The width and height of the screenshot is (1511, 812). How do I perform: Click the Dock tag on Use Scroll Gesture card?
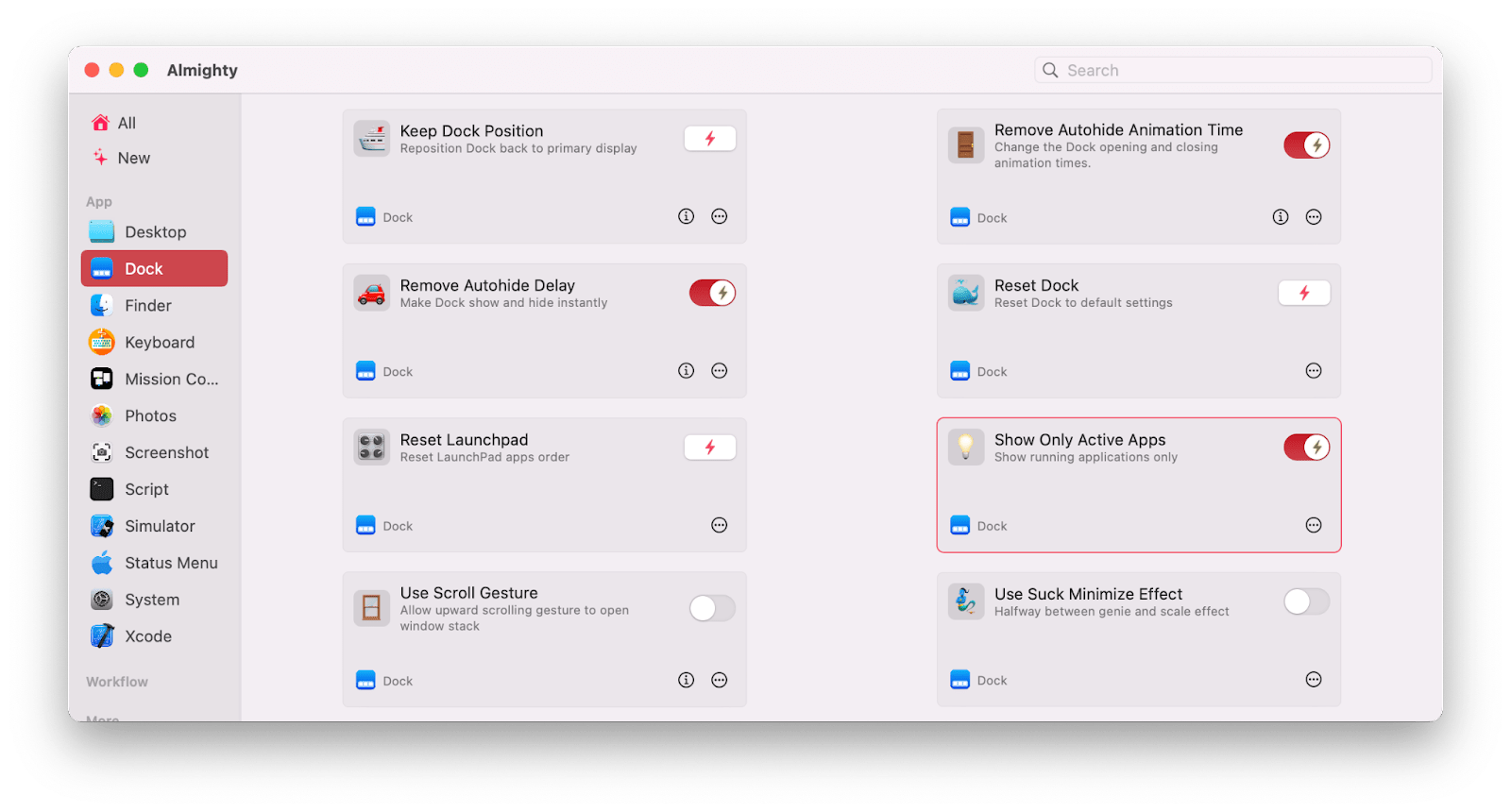(x=384, y=681)
